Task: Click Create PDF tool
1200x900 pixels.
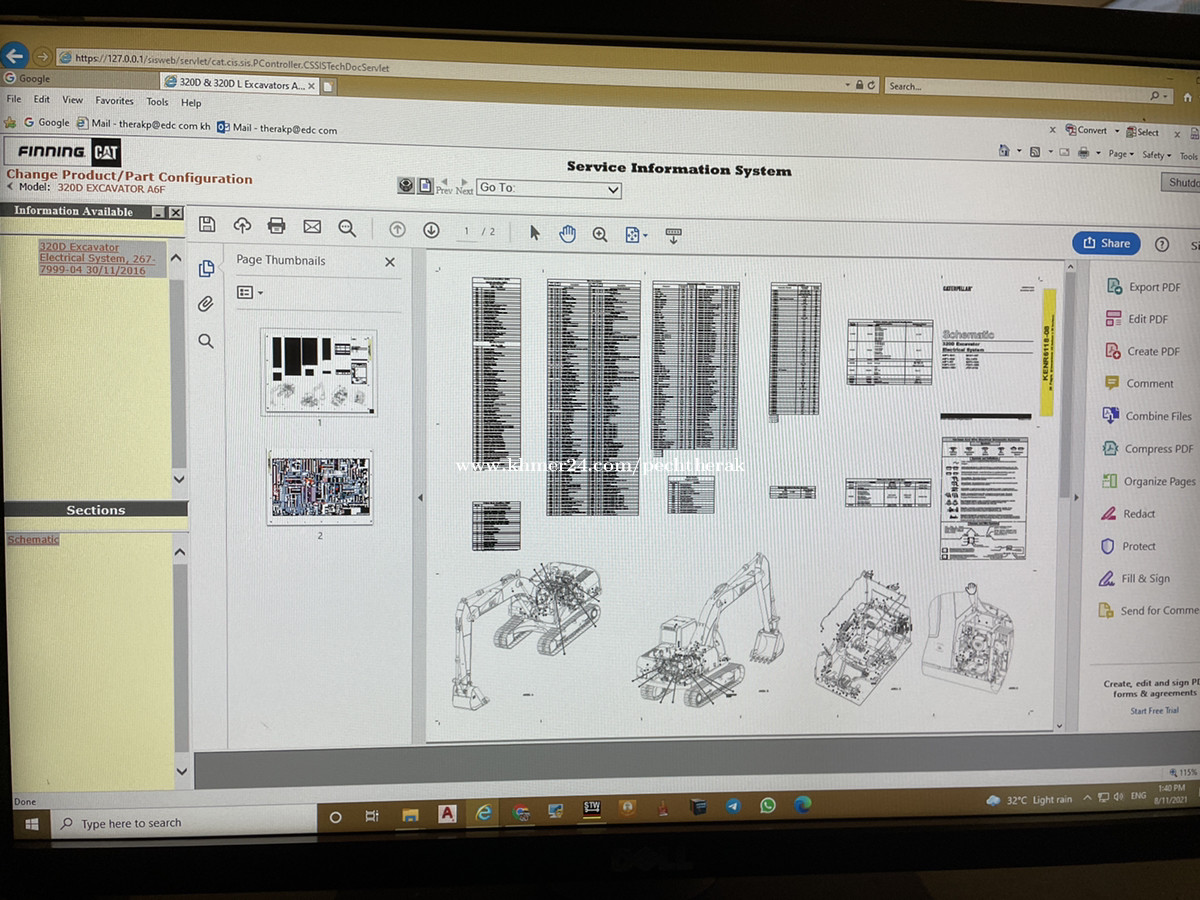Action: click(1142, 351)
